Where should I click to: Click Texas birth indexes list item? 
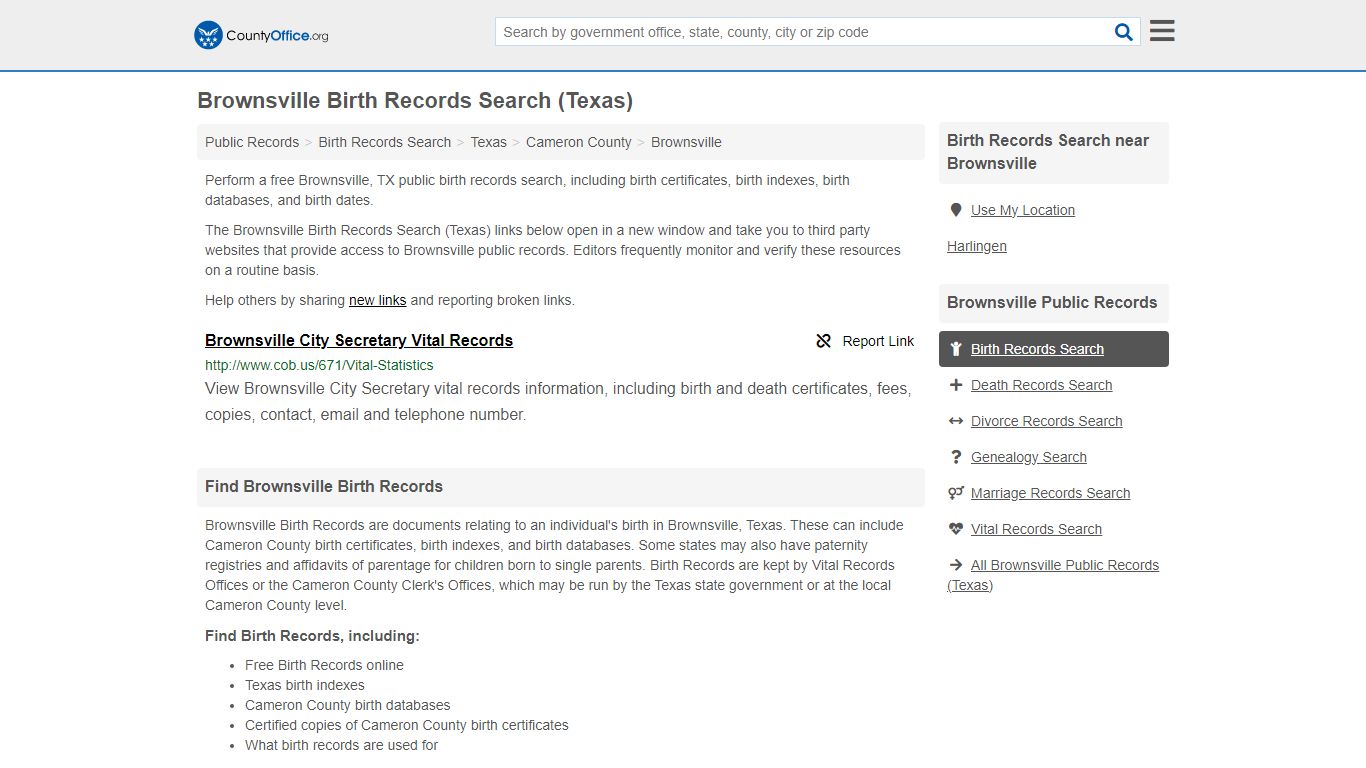[x=304, y=685]
